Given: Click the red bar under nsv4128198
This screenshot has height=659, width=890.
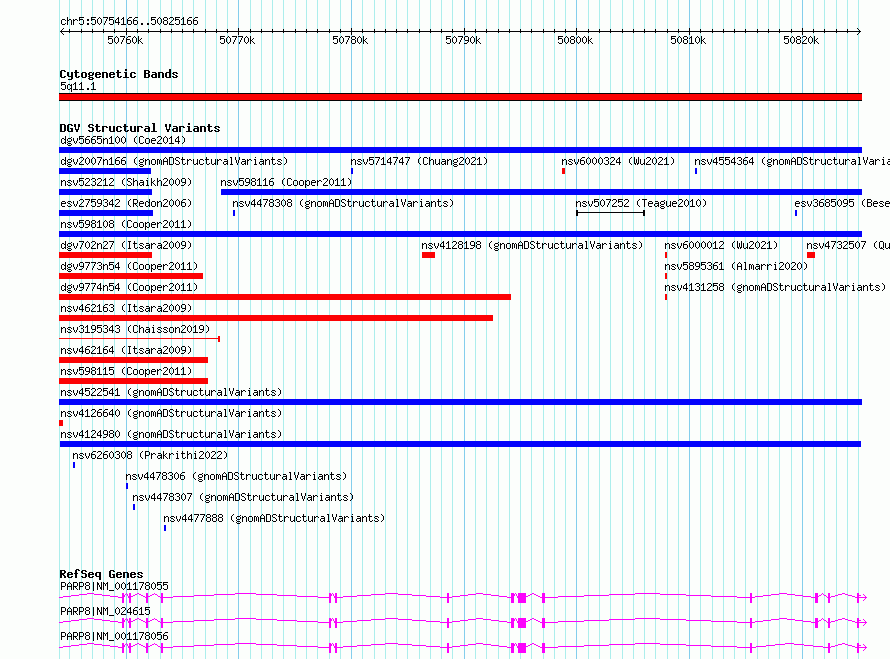Looking at the screenshot, I should click(x=429, y=255).
